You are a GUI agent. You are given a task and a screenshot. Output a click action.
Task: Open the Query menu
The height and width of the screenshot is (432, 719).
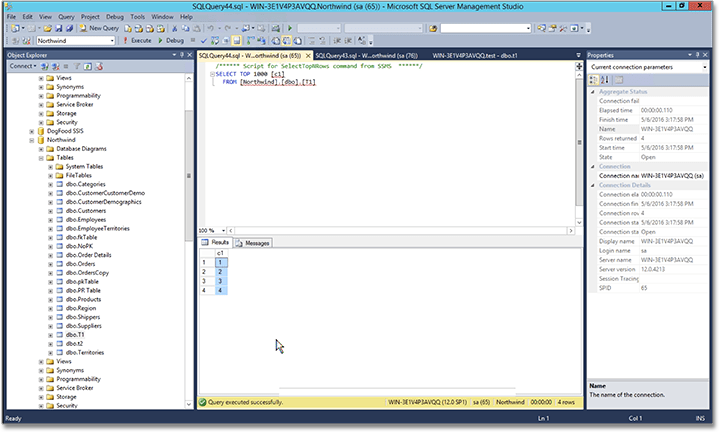(68, 17)
